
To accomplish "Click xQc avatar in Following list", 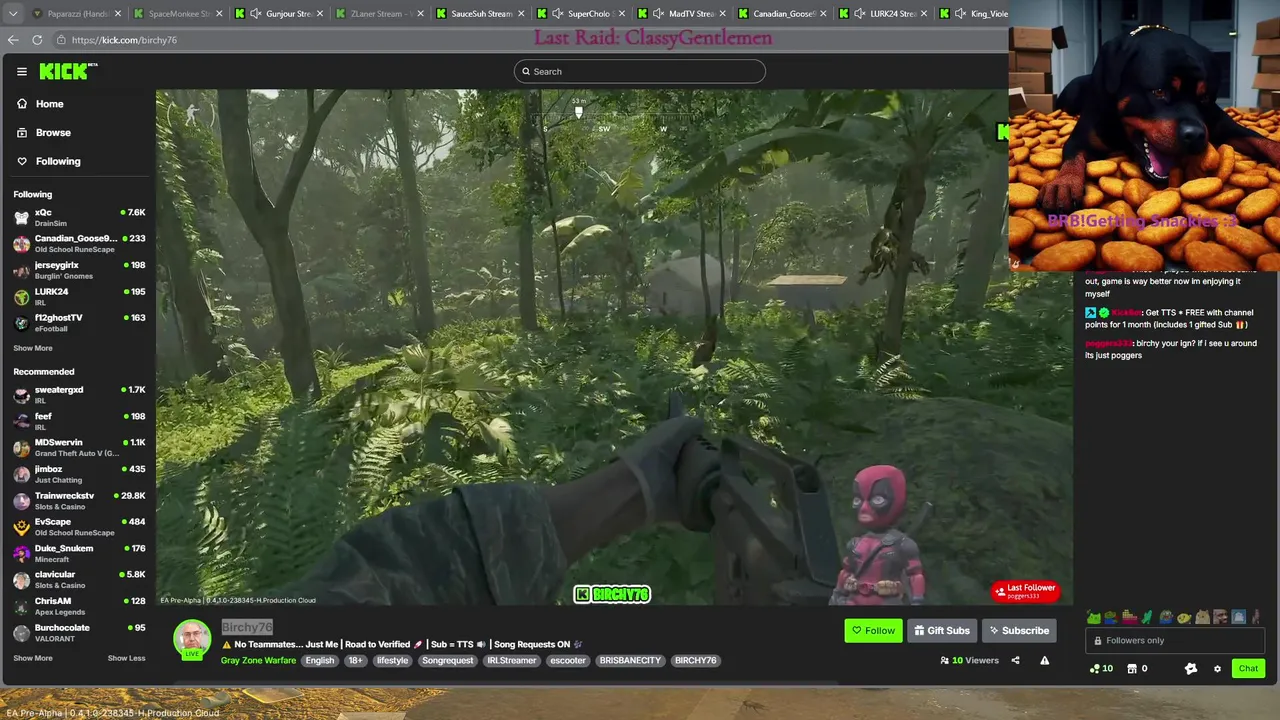I will coord(21,217).
